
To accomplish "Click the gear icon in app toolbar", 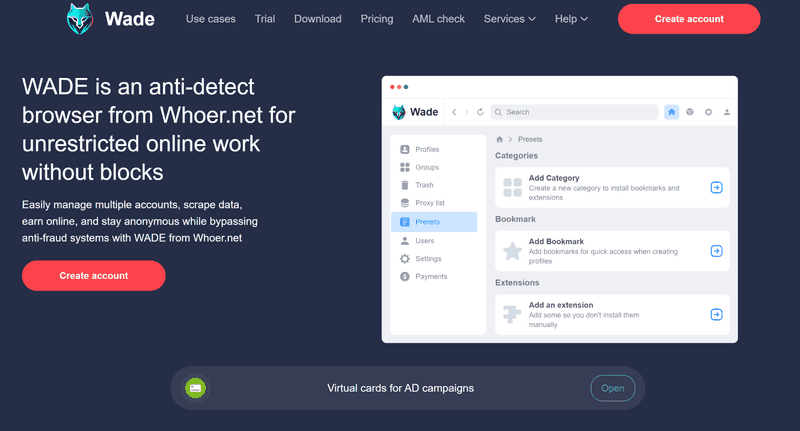I will pyautogui.click(x=708, y=112).
